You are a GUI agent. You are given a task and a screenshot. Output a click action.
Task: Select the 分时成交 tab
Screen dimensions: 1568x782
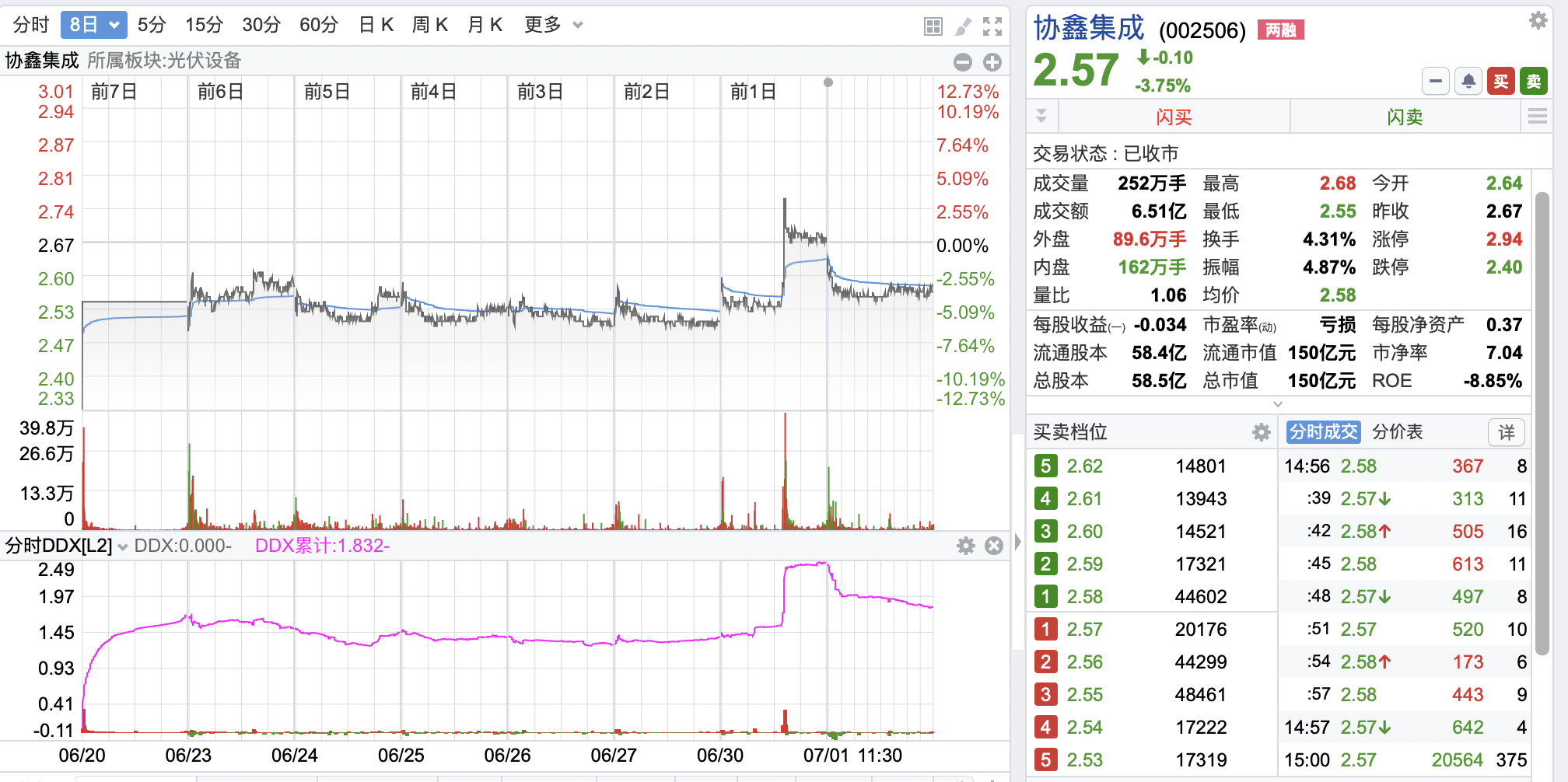tap(1323, 432)
